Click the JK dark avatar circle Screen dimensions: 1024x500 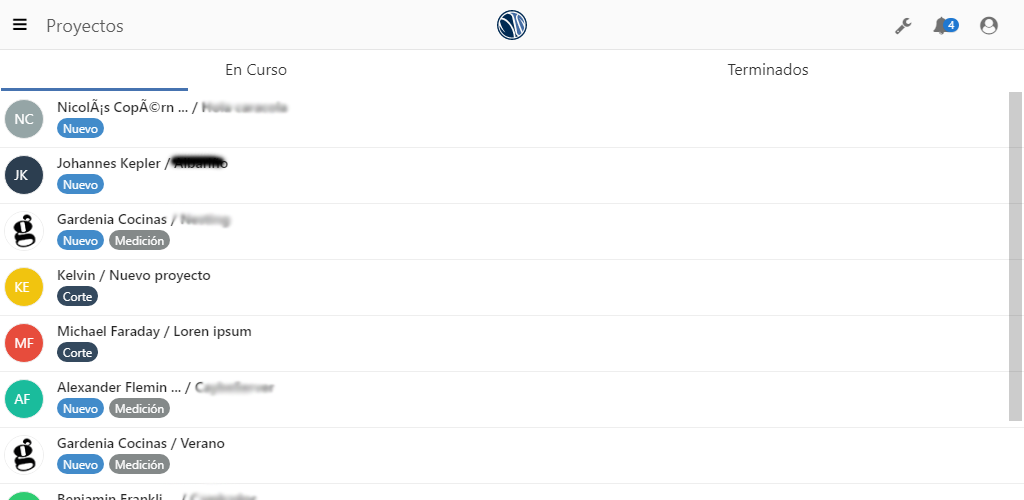click(24, 175)
